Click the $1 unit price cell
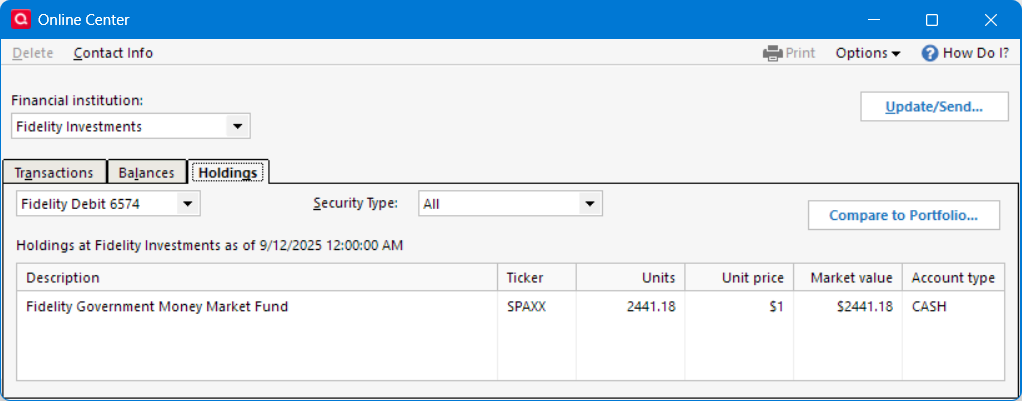This screenshot has width=1022, height=401. pyautogui.click(x=776, y=306)
